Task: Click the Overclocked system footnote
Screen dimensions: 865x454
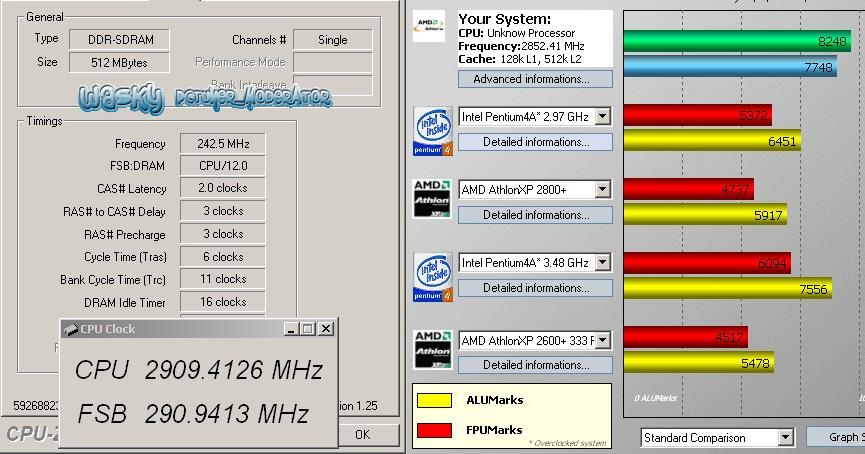Action: click(567, 443)
